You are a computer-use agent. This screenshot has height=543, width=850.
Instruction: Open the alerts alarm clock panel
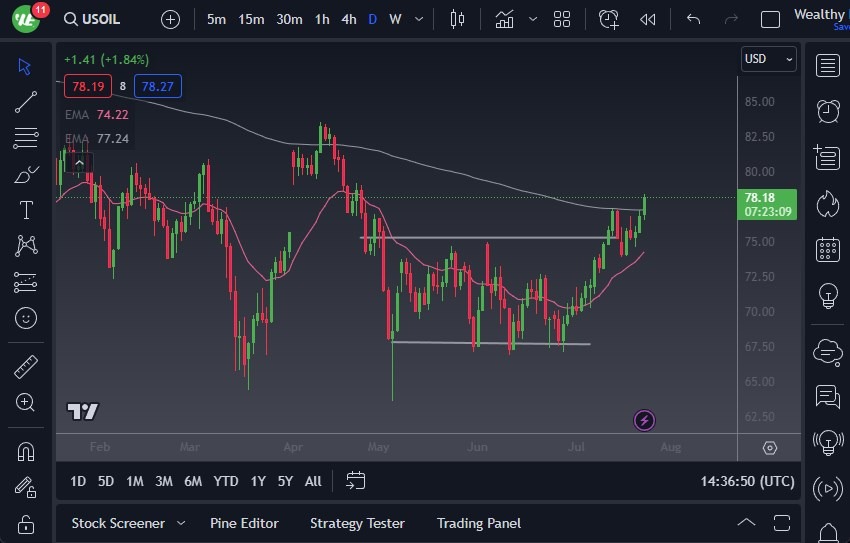827,111
